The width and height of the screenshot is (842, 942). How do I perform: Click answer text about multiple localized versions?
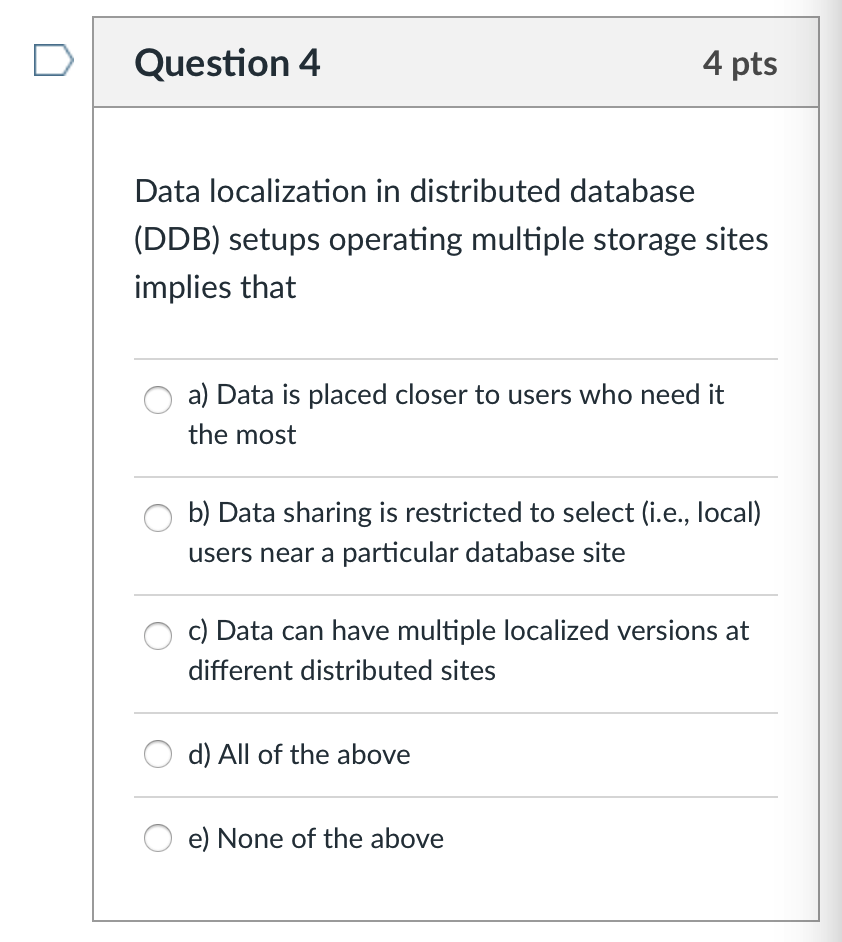point(467,631)
